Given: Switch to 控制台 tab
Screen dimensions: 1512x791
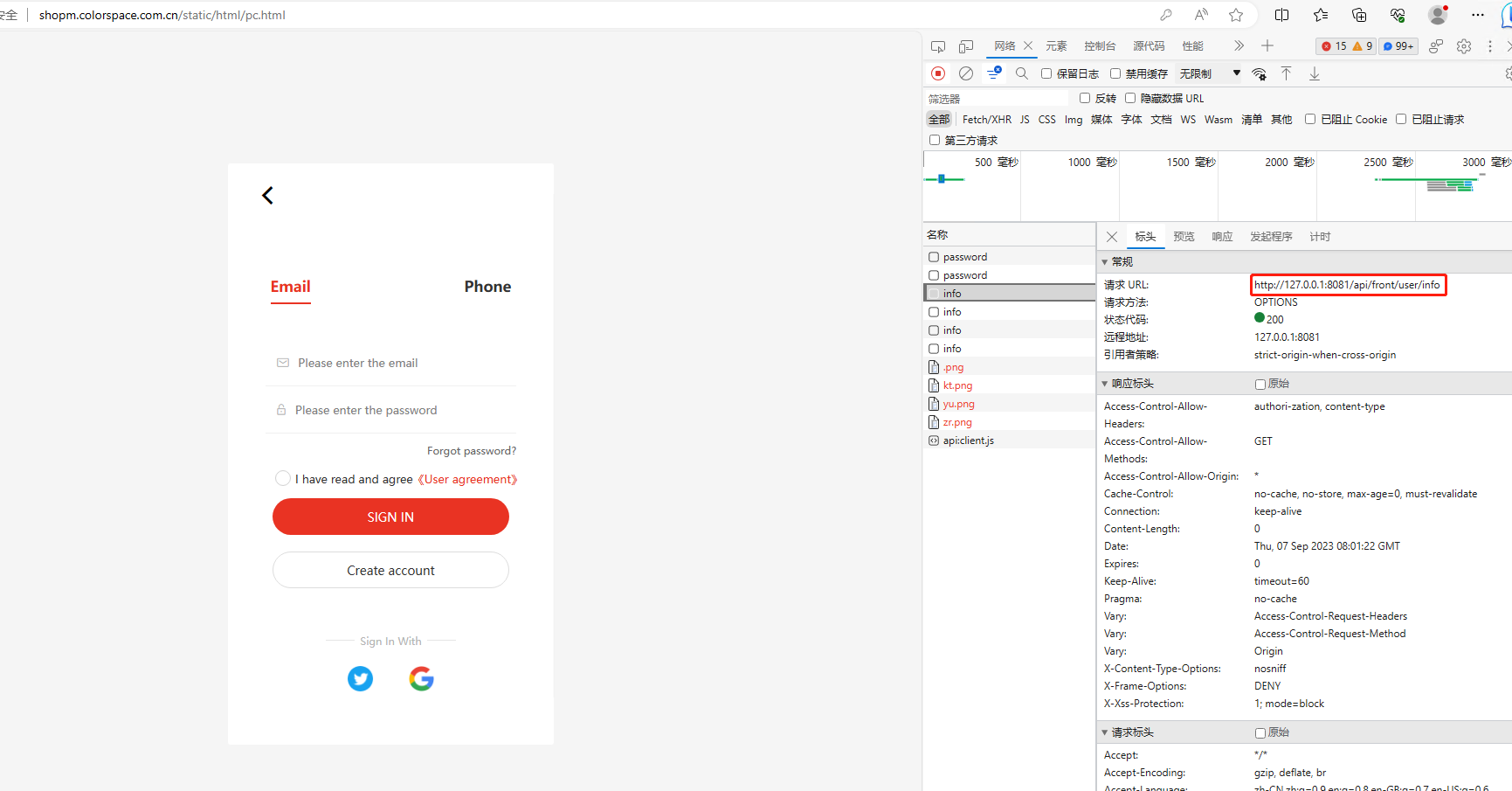Looking at the screenshot, I should click(1100, 46).
